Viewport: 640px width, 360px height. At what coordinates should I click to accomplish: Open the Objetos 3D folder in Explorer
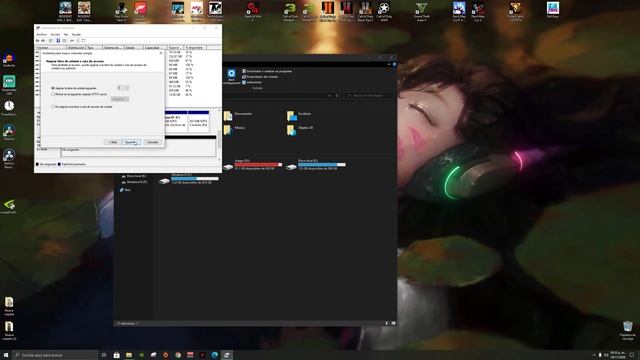(x=300, y=129)
